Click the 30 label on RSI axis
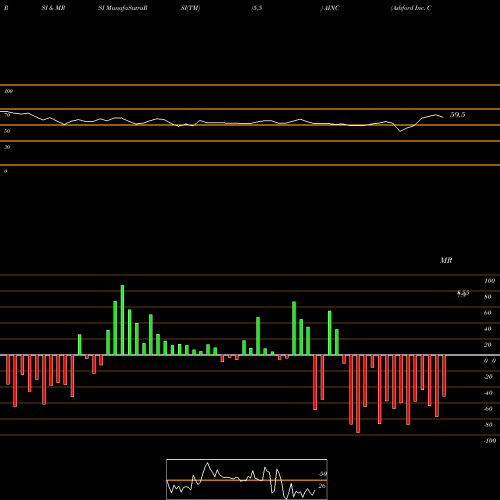 coord(7,147)
